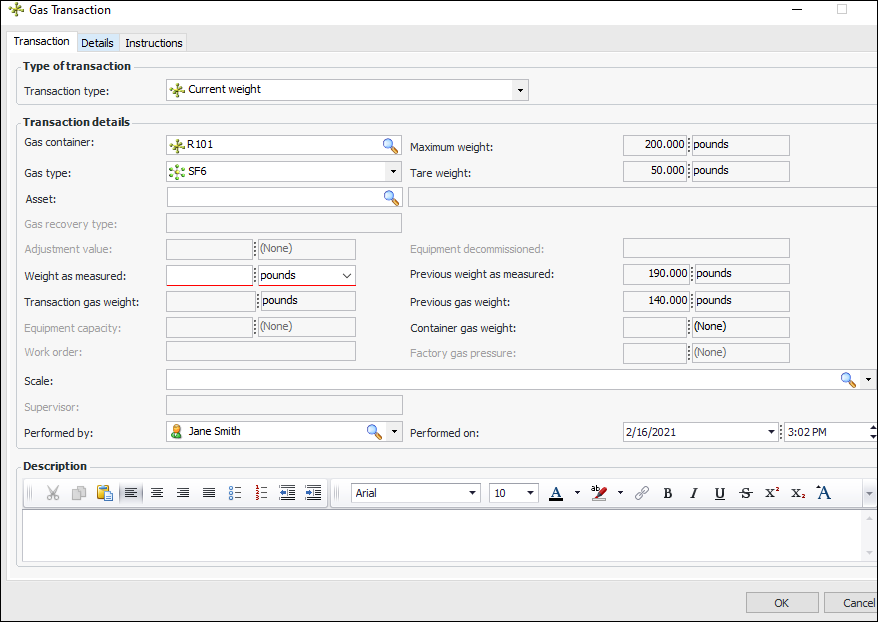The width and height of the screenshot is (878, 622).
Task: Expand the Gas type dropdown
Action: [x=393, y=171]
